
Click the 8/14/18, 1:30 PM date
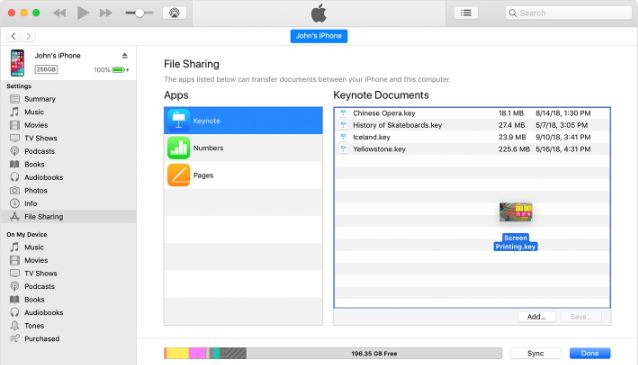(563, 113)
